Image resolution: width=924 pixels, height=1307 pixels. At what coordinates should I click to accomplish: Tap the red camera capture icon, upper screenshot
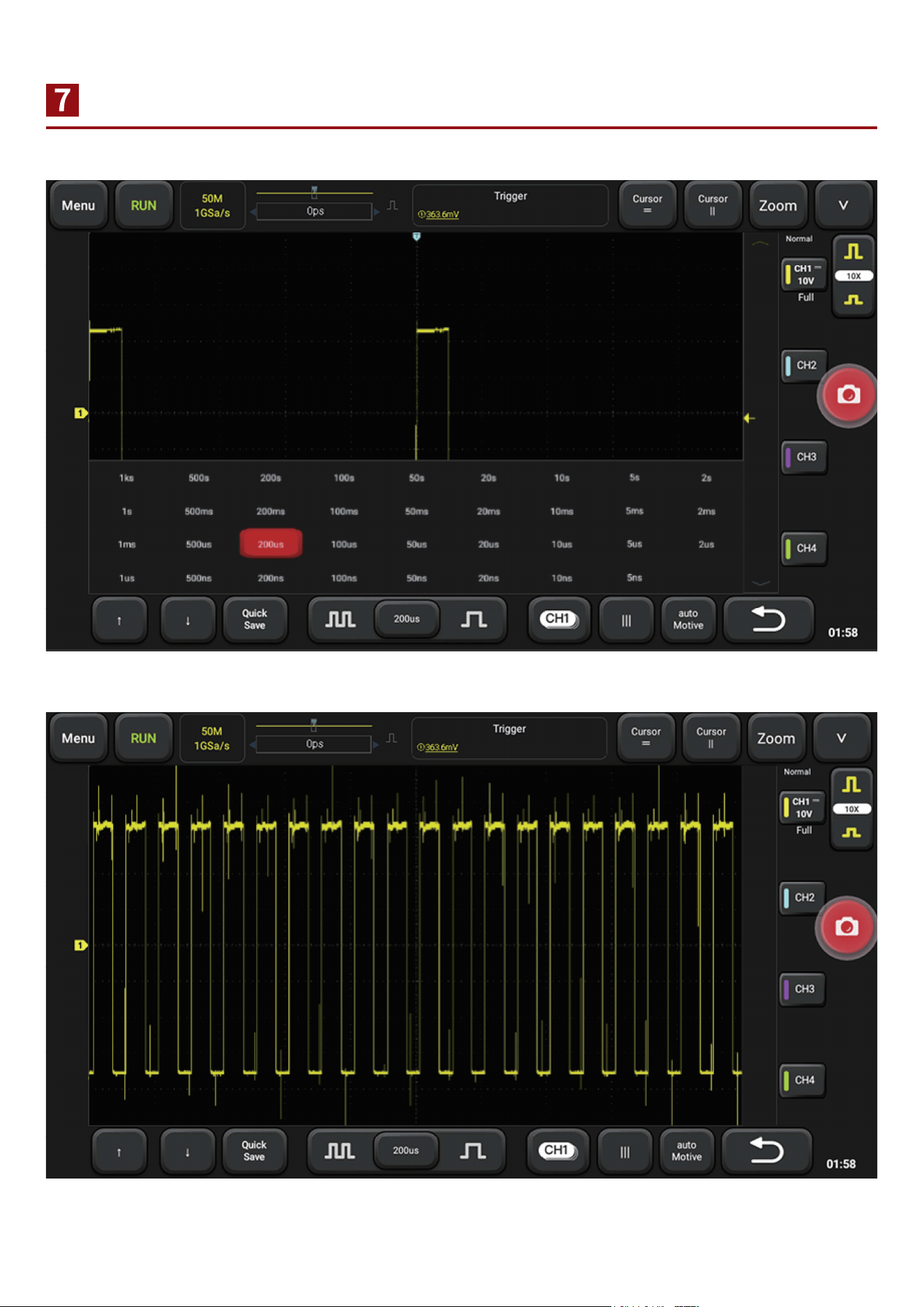click(x=849, y=395)
